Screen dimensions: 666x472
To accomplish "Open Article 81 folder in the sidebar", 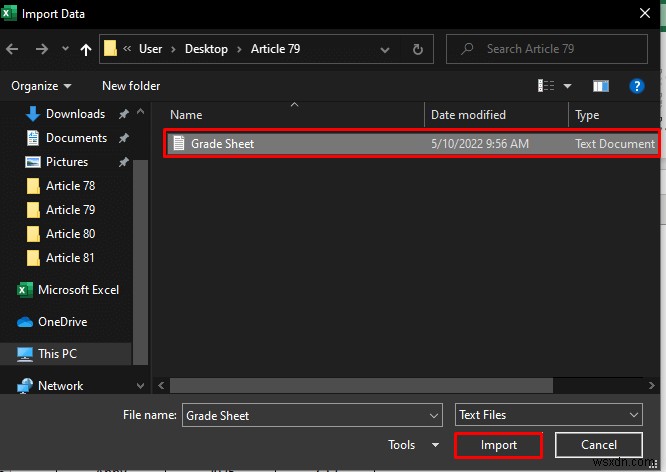I will point(70,258).
